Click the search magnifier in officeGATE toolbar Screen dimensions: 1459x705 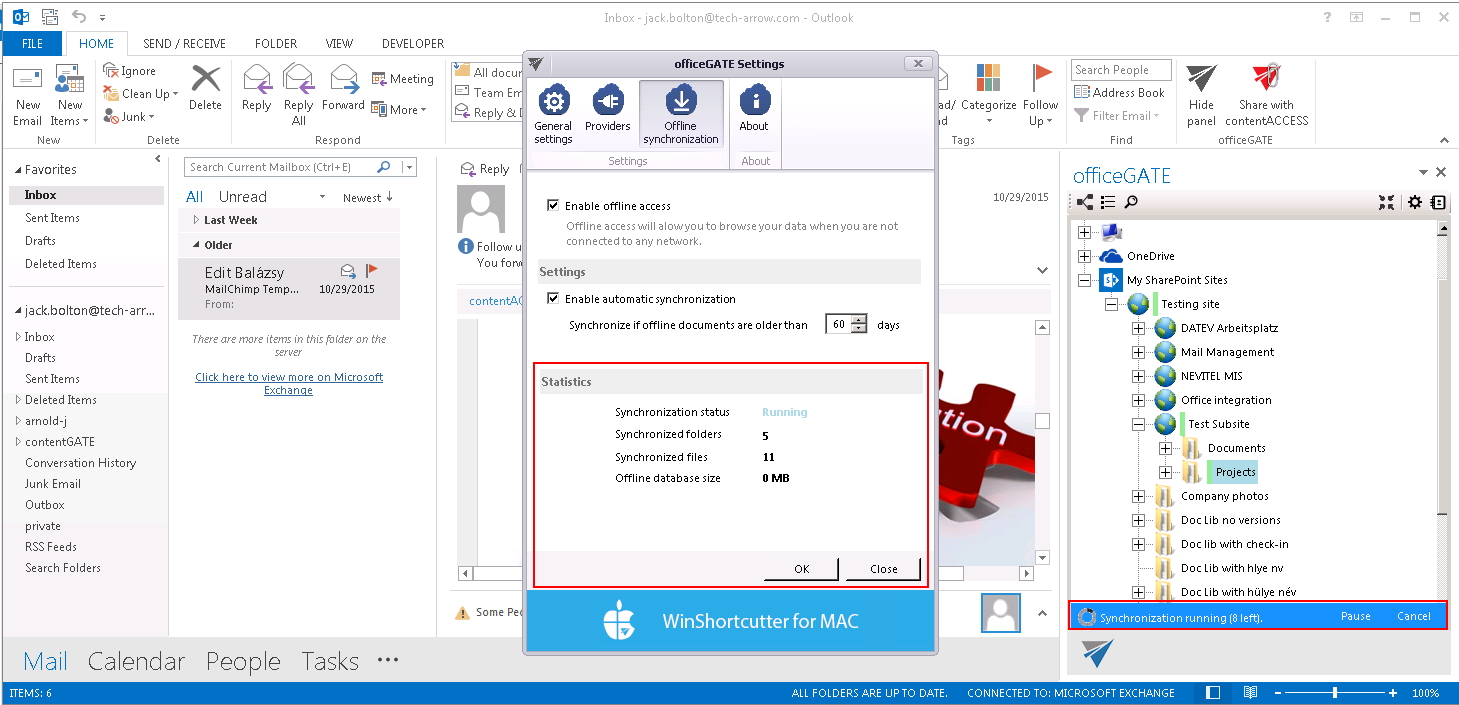[x=1131, y=202]
